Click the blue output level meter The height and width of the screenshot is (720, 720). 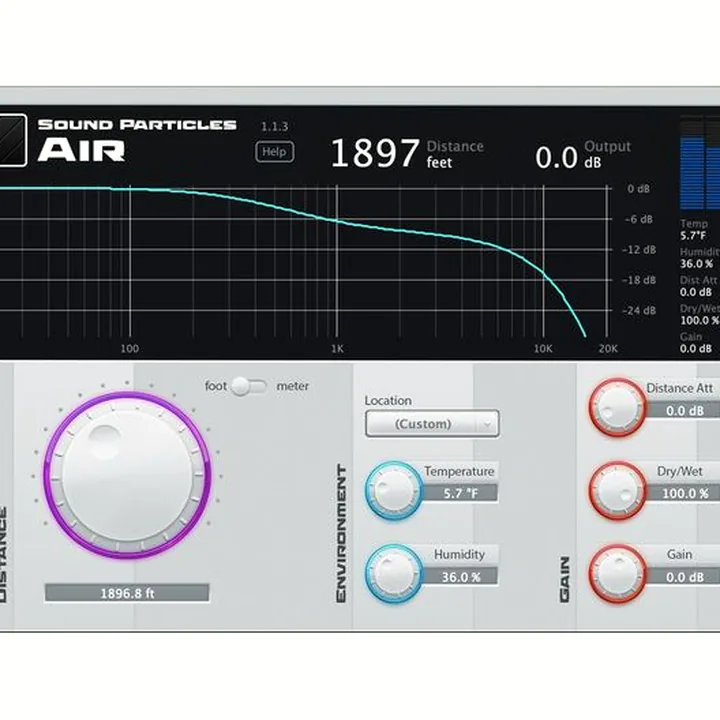click(699, 163)
